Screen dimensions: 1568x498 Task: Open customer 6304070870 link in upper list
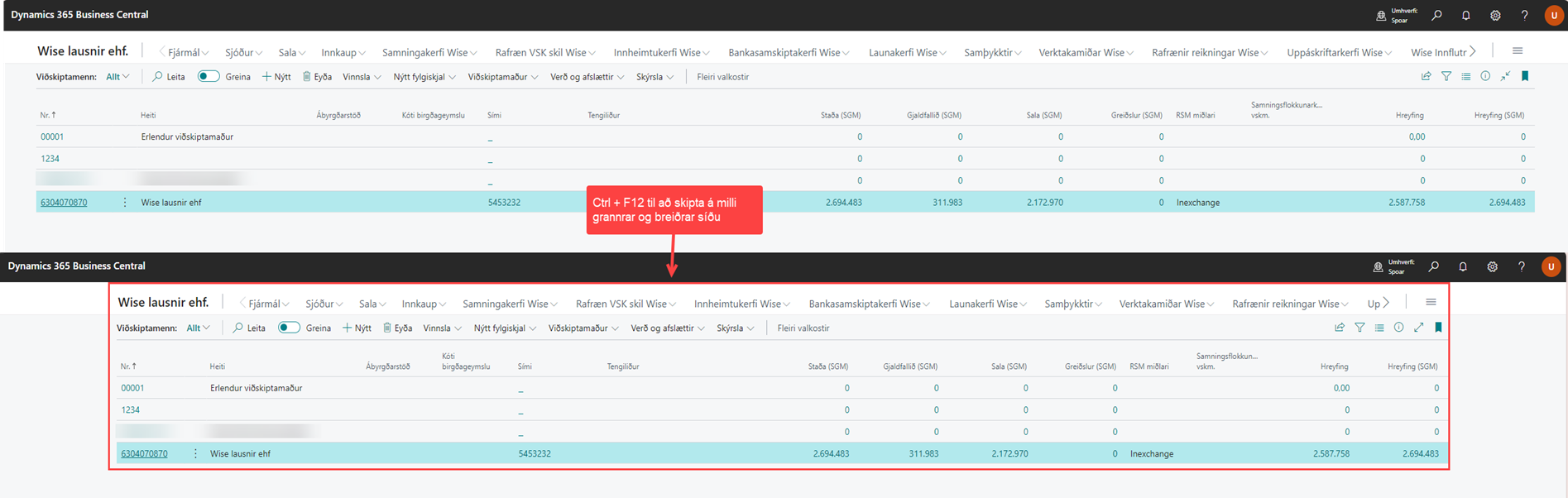(x=64, y=202)
